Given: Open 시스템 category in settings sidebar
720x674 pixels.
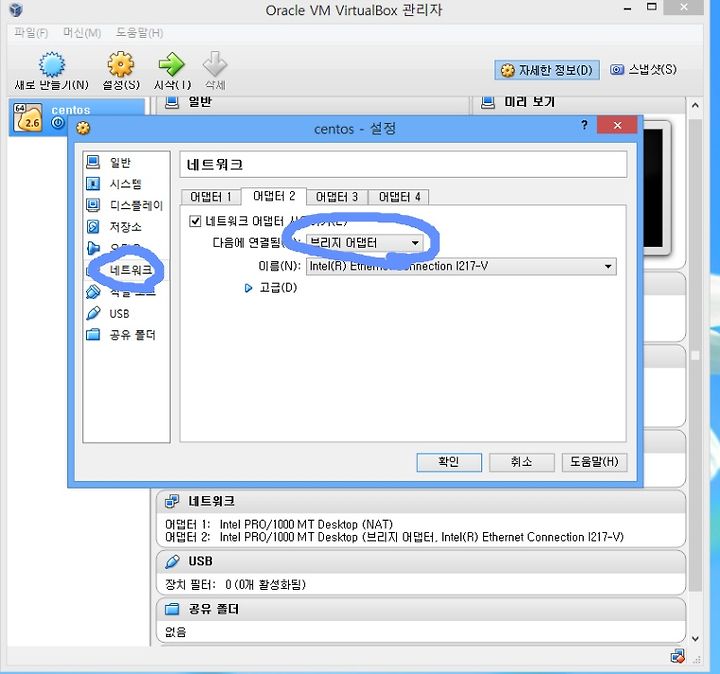Looking at the screenshot, I should [125, 184].
